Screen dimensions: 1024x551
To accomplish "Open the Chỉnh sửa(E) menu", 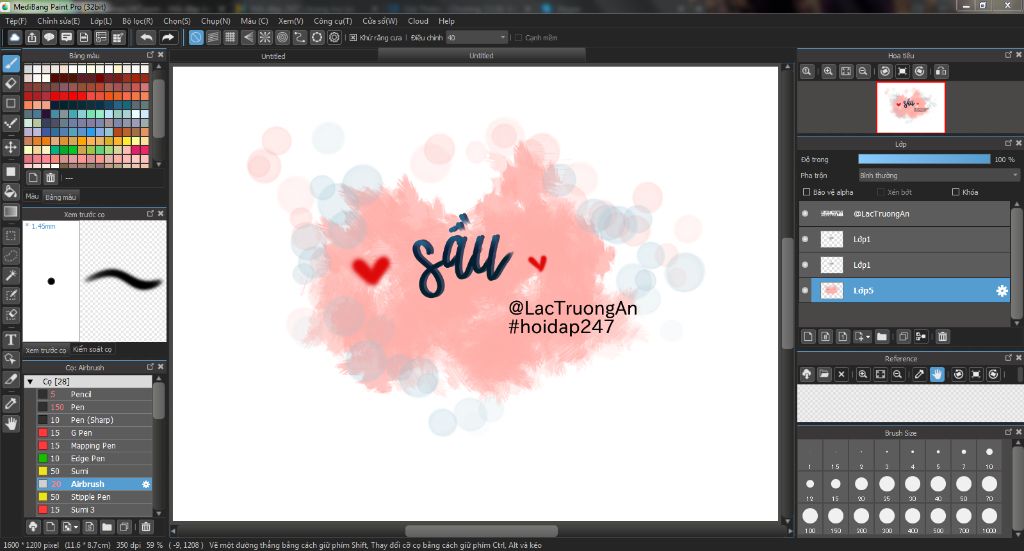I will tap(58, 21).
